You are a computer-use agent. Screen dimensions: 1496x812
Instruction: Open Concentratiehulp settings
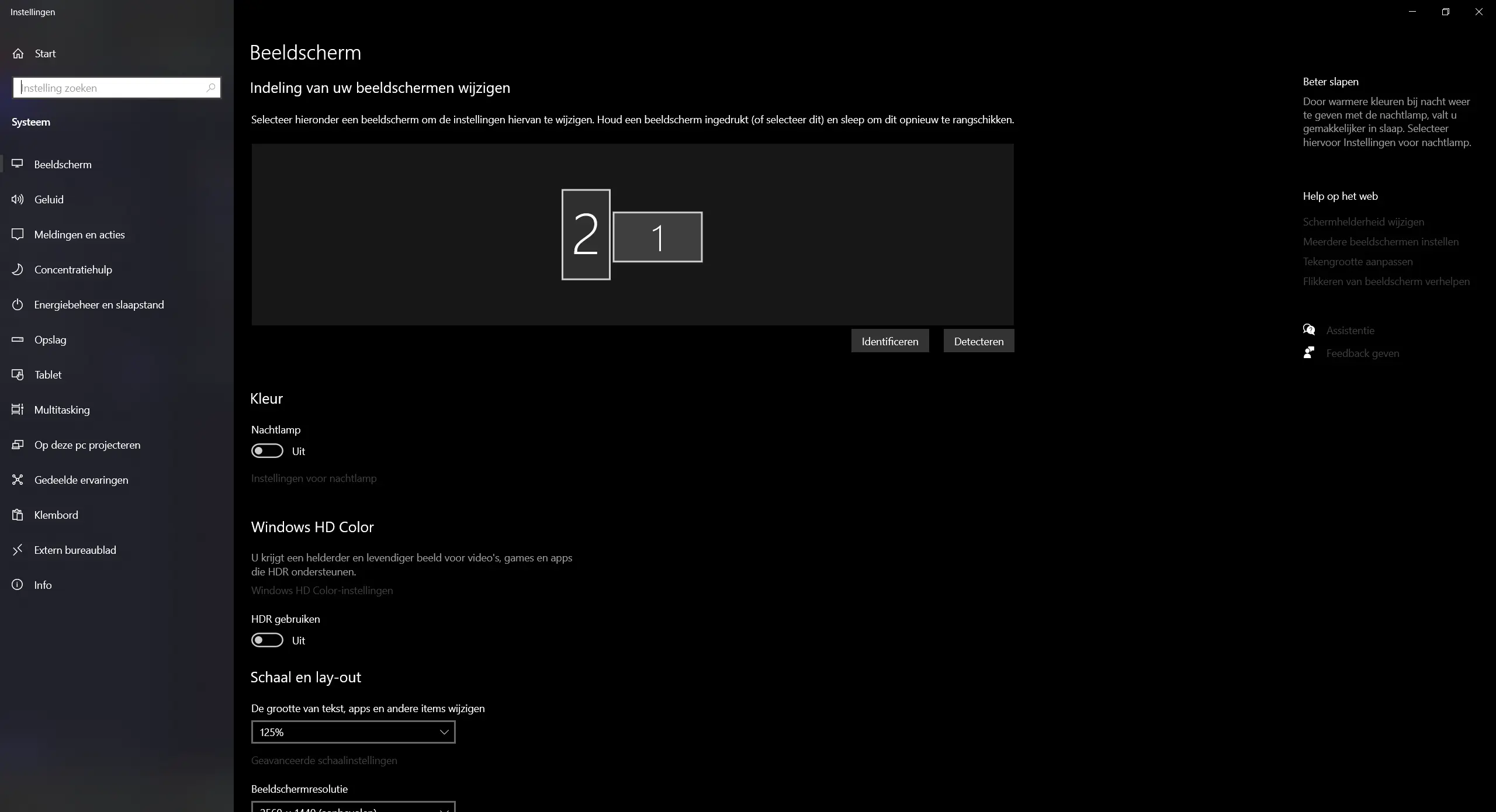pos(117,269)
